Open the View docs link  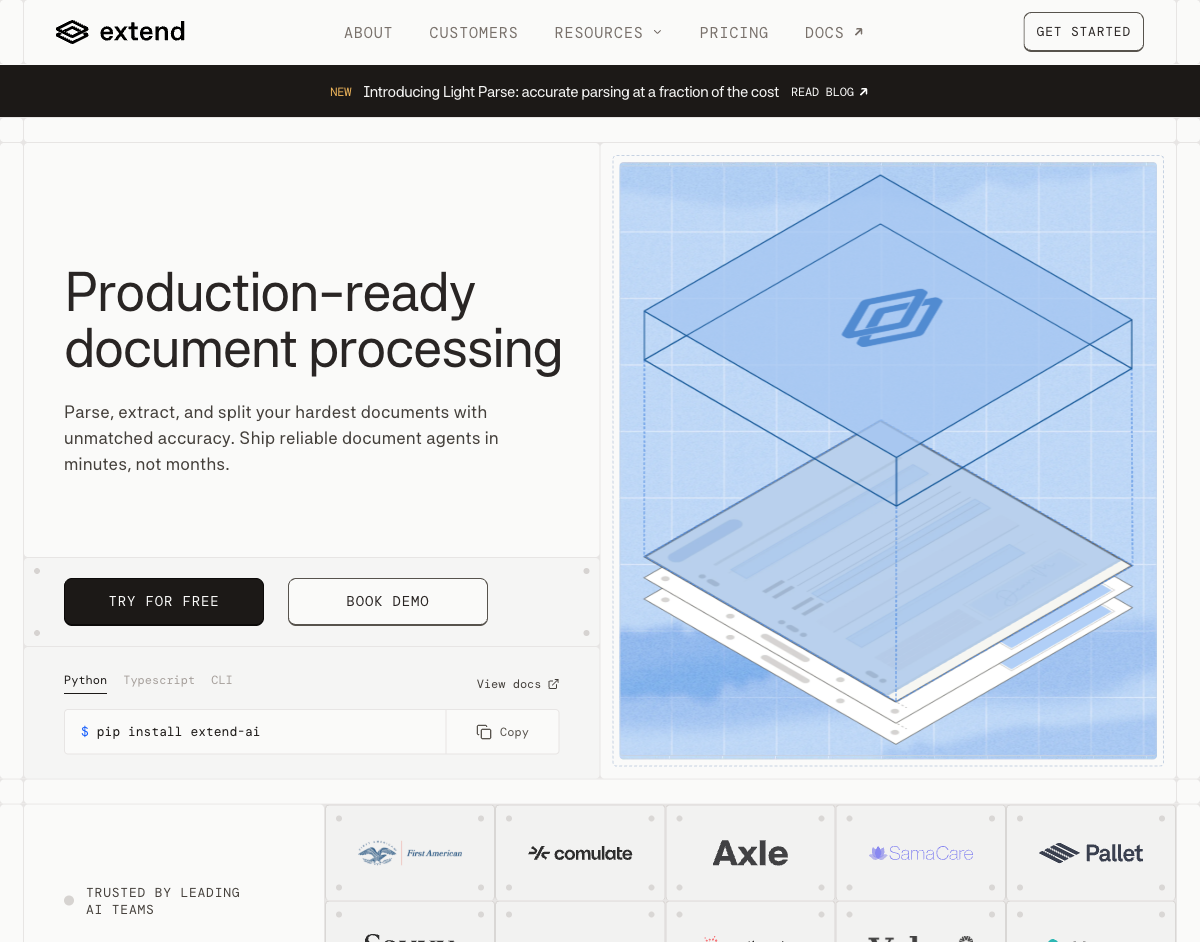pyautogui.click(x=518, y=684)
